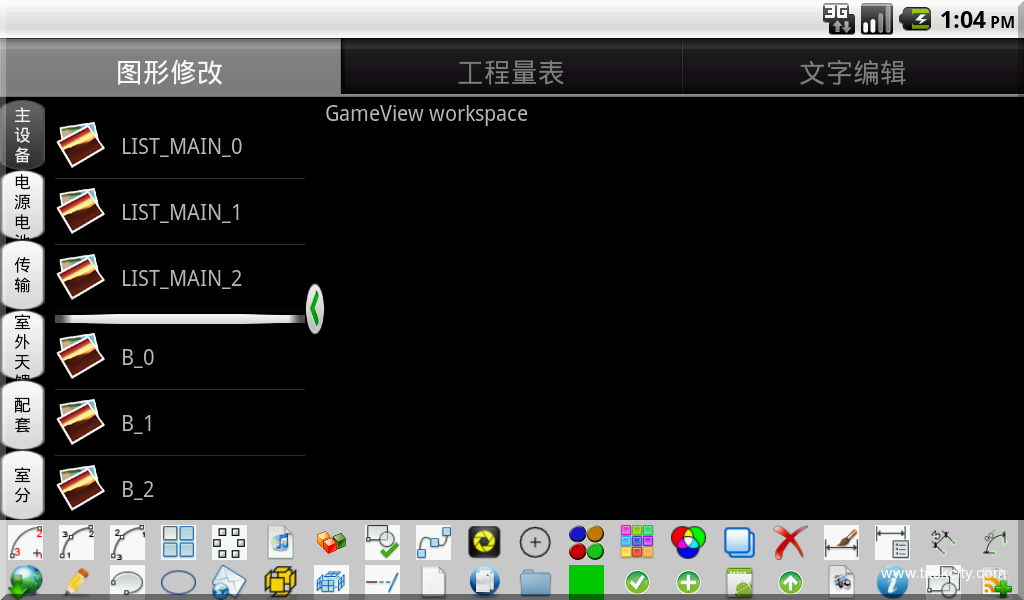Select the 配套 category button

tap(23, 415)
